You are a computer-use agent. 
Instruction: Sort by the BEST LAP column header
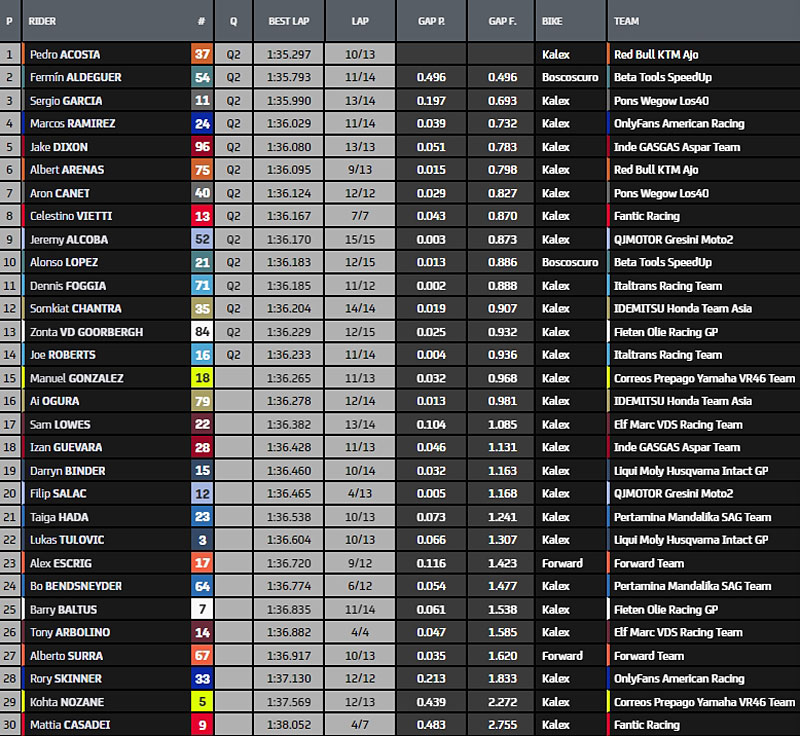click(x=287, y=20)
